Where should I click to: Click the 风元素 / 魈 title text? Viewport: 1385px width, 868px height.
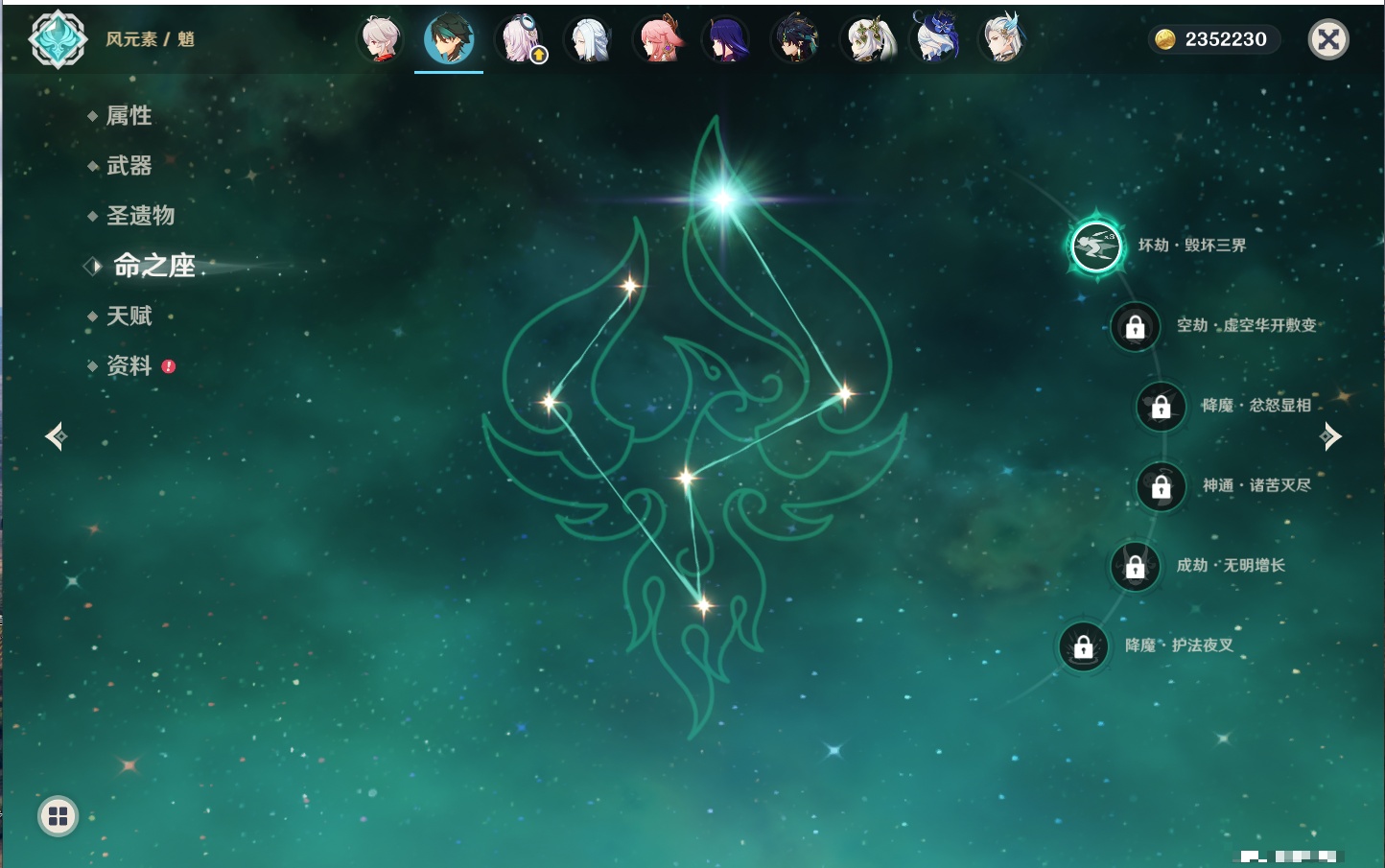150,39
